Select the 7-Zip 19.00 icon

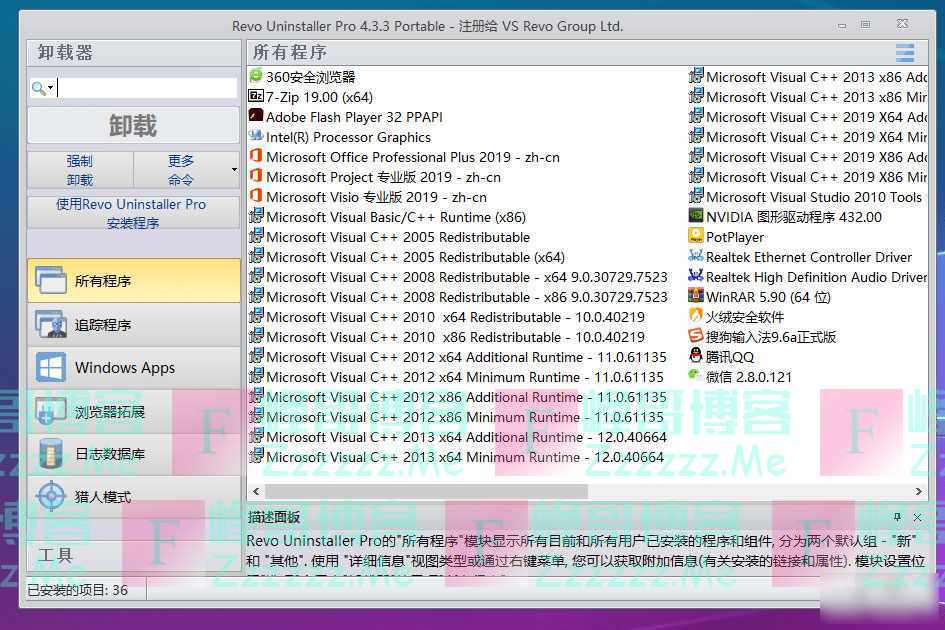click(x=256, y=96)
